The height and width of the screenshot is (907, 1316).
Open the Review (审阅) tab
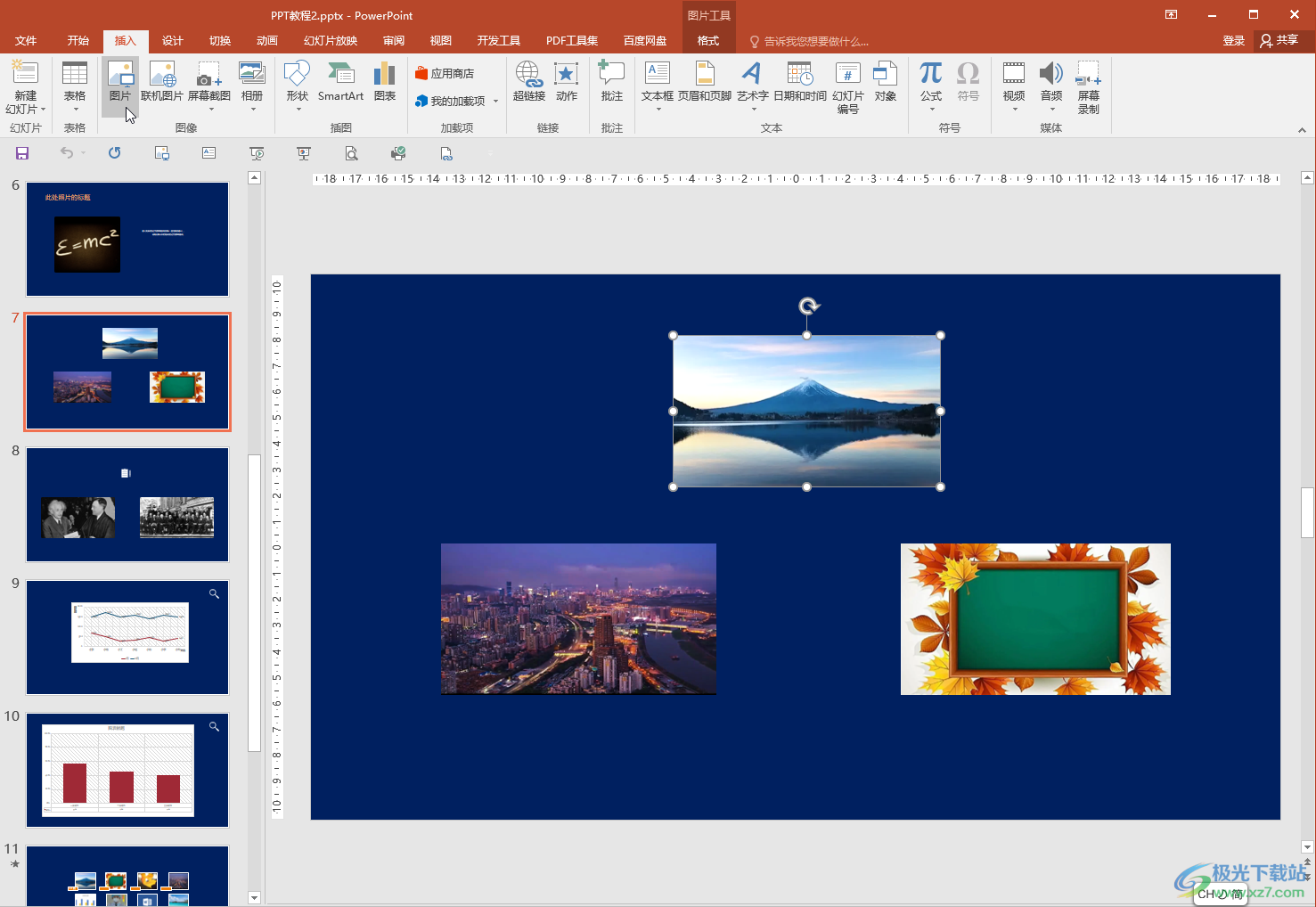(x=394, y=41)
